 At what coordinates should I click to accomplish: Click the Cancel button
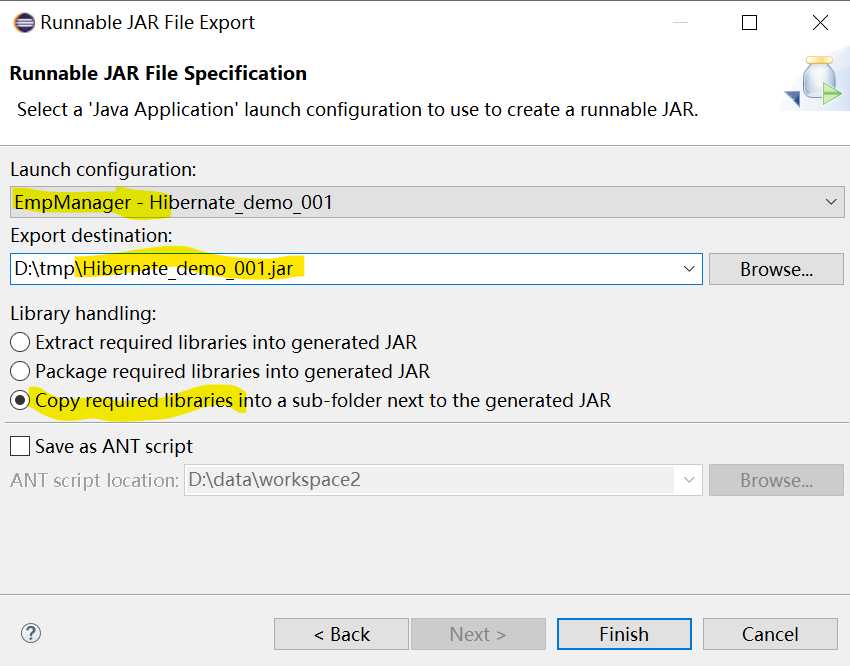pos(770,634)
